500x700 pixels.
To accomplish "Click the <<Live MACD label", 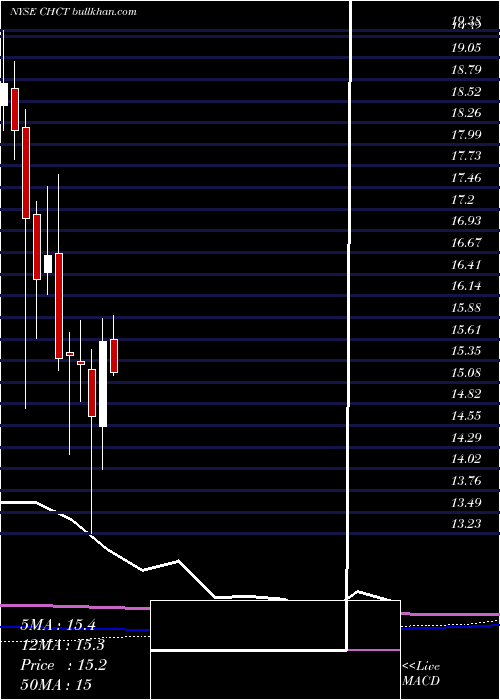I will pyautogui.click(x=421, y=674).
